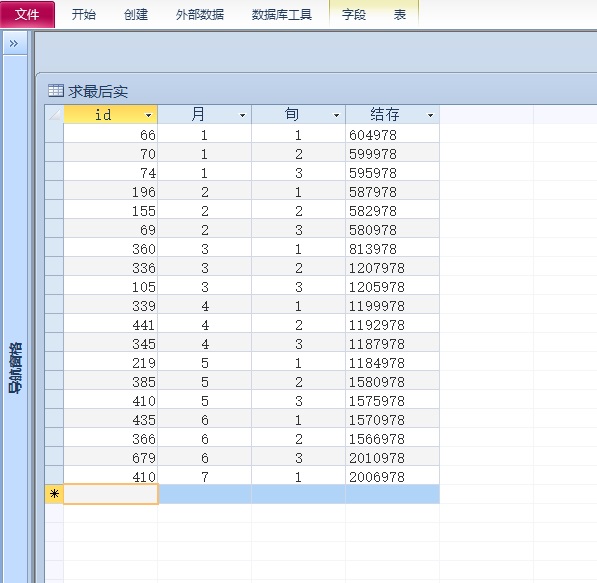Select the row selector for id 66

point(54,134)
